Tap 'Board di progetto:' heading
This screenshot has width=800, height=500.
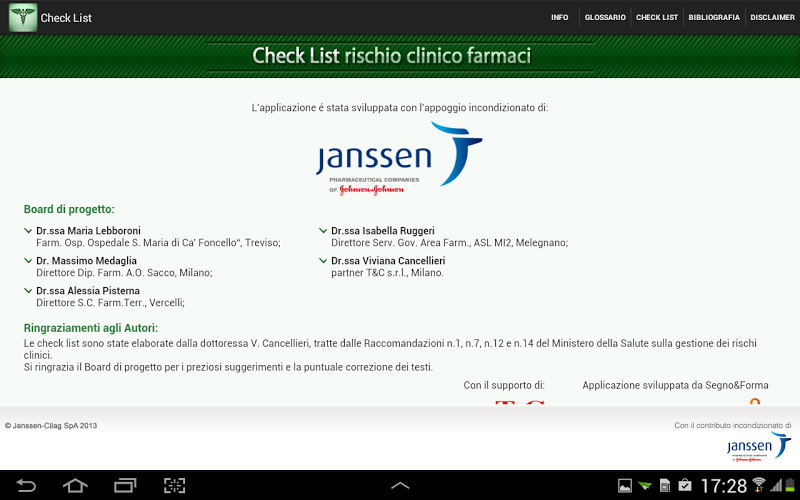tap(69, 209)
